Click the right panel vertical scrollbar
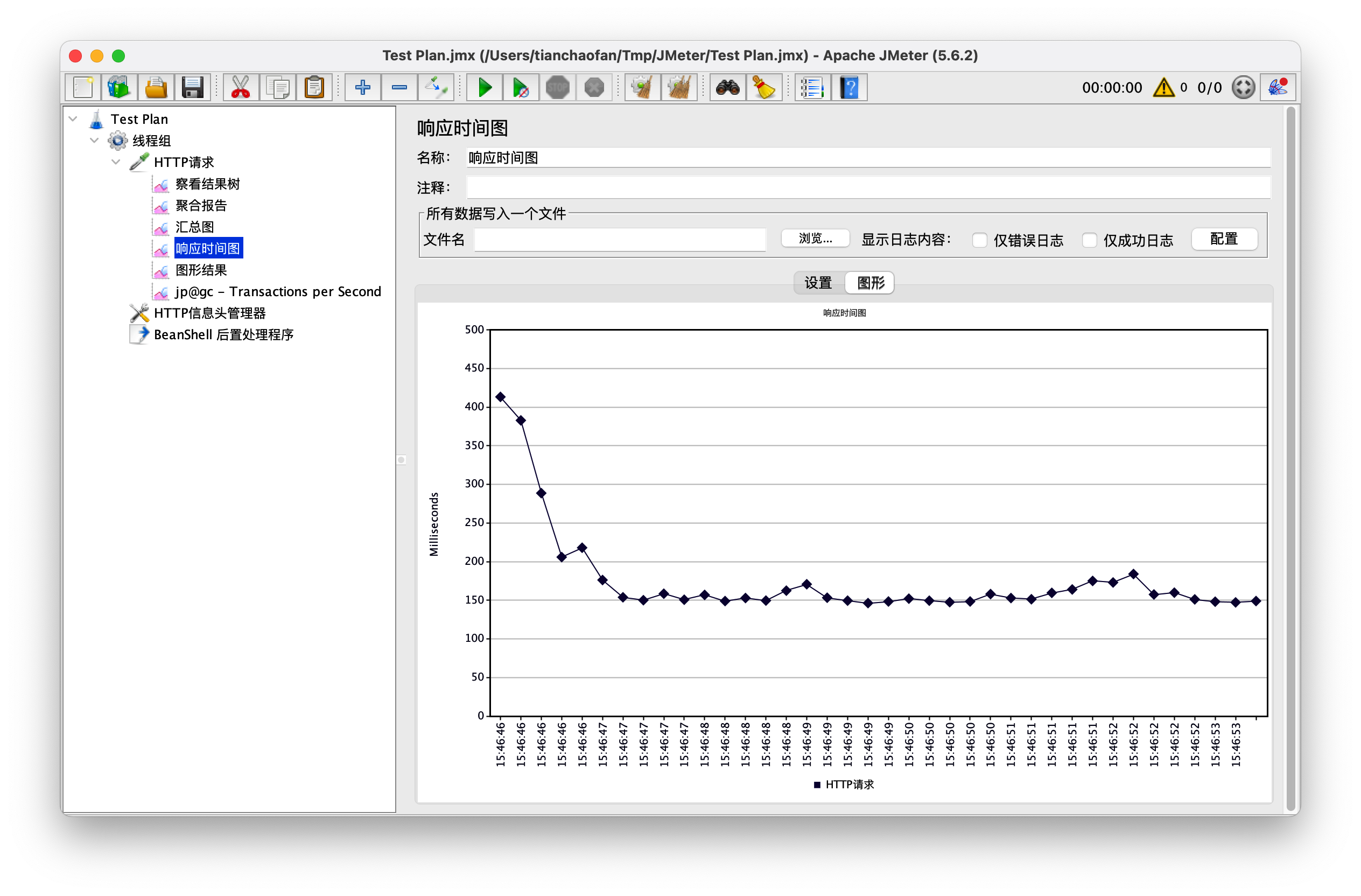This screenshot has width=1361, height=896. pos(1290,459)
